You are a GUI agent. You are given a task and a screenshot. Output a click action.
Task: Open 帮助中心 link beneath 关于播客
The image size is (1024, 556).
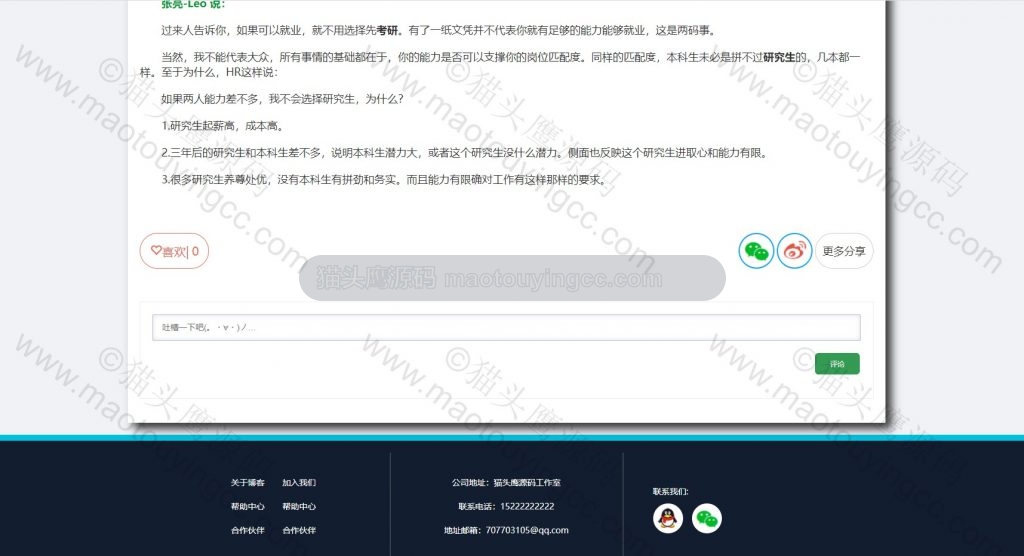248,506
